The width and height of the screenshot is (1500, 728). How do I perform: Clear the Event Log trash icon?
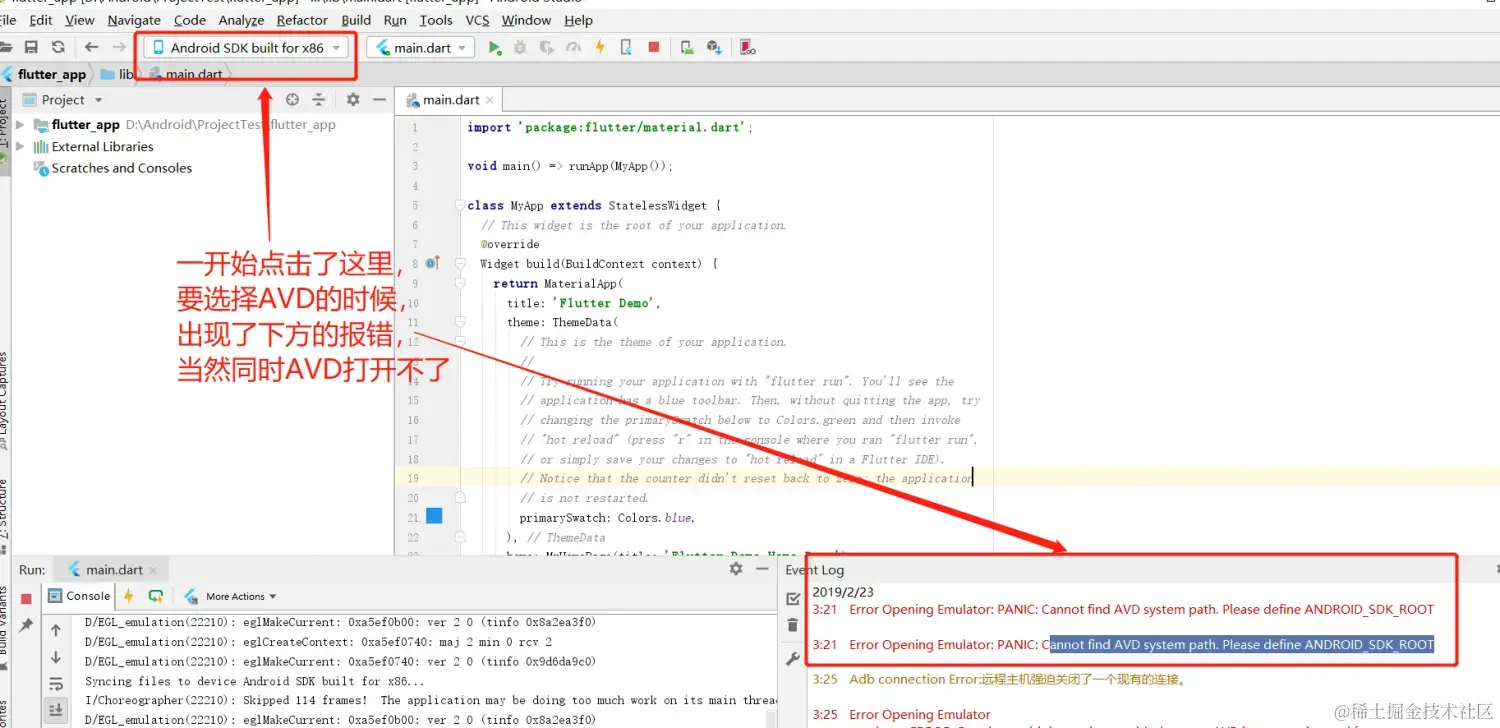pyautogui.click(x=793, y=625)
